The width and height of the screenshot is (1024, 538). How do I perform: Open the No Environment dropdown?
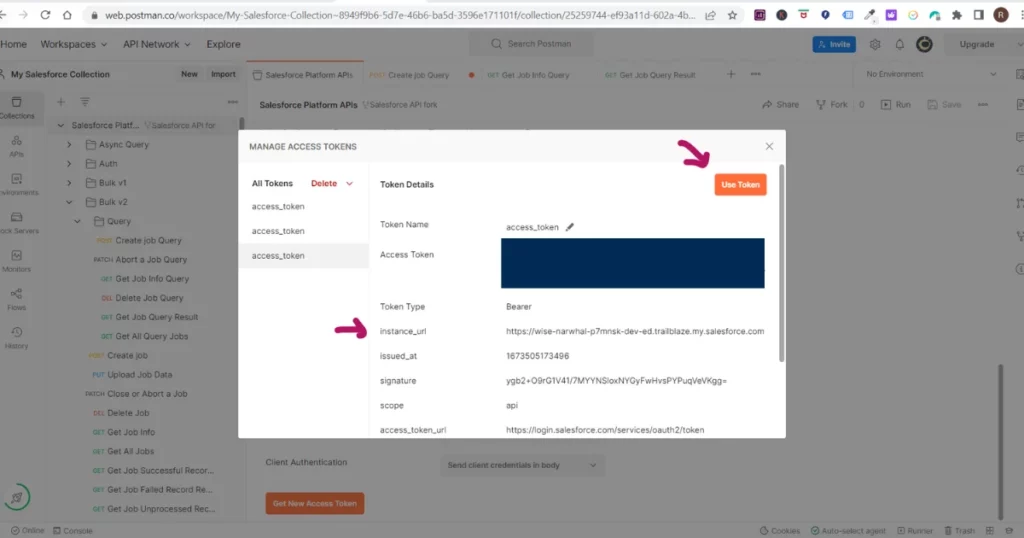coord(931,74)
